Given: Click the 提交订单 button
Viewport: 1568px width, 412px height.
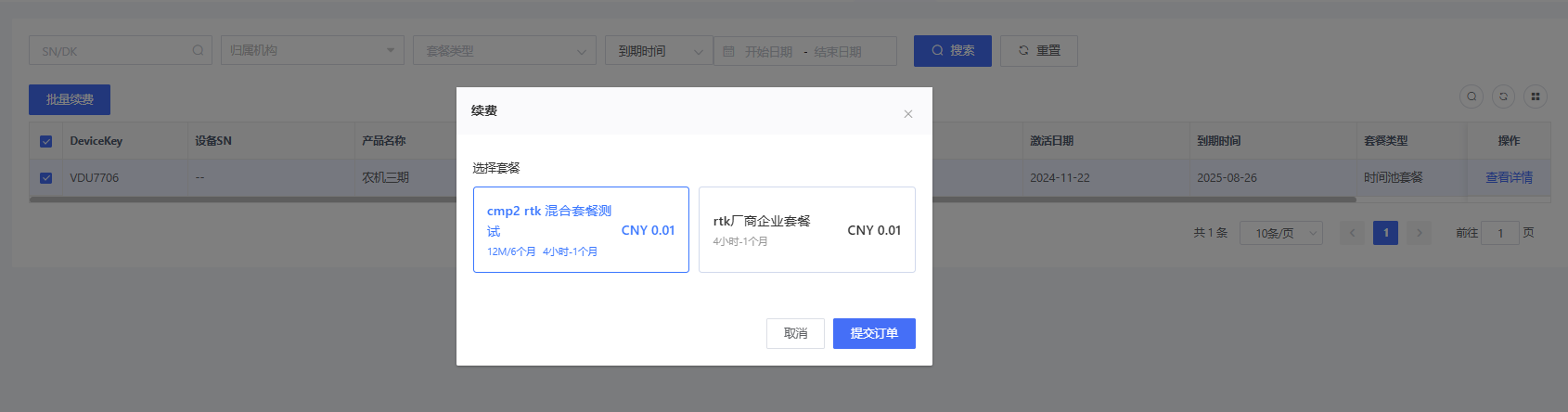Looking at the screenshot, I should (873, 333).
